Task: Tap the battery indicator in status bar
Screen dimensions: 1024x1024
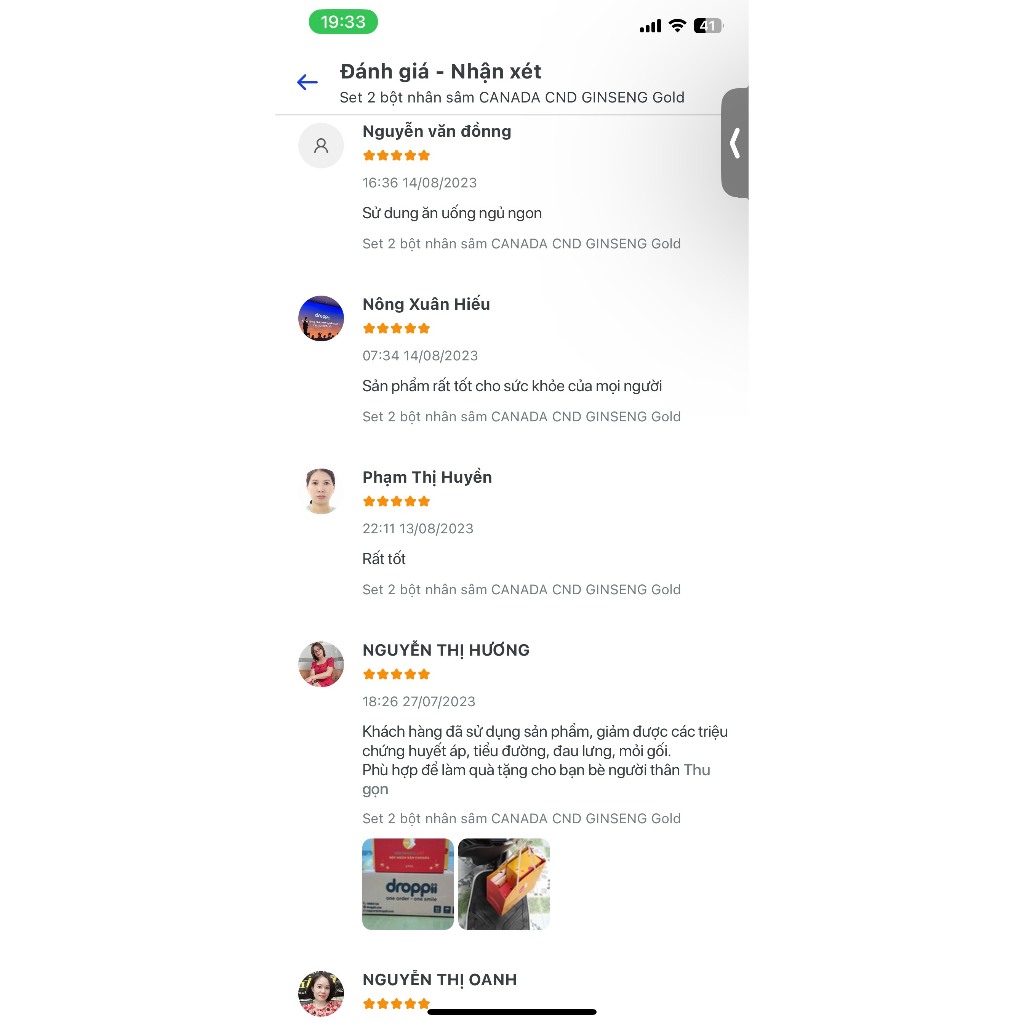Action: [709, 25]
